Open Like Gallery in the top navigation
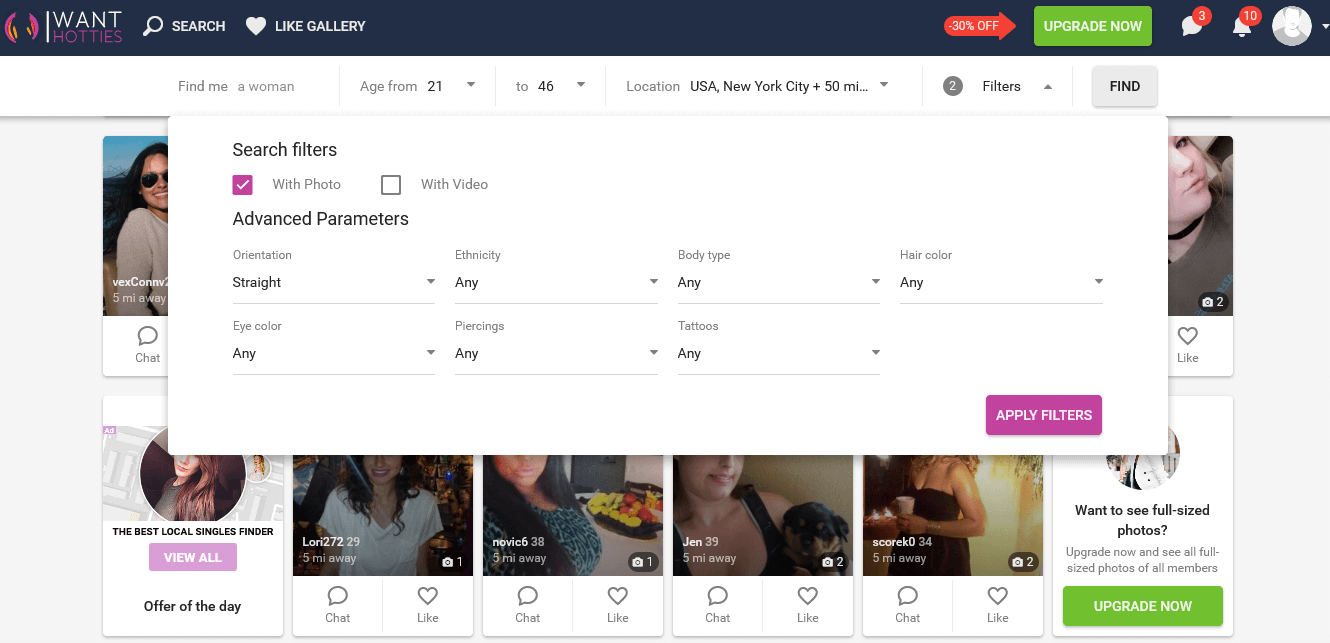This screenshot has width=1330, height=643. tap(306, 26)
